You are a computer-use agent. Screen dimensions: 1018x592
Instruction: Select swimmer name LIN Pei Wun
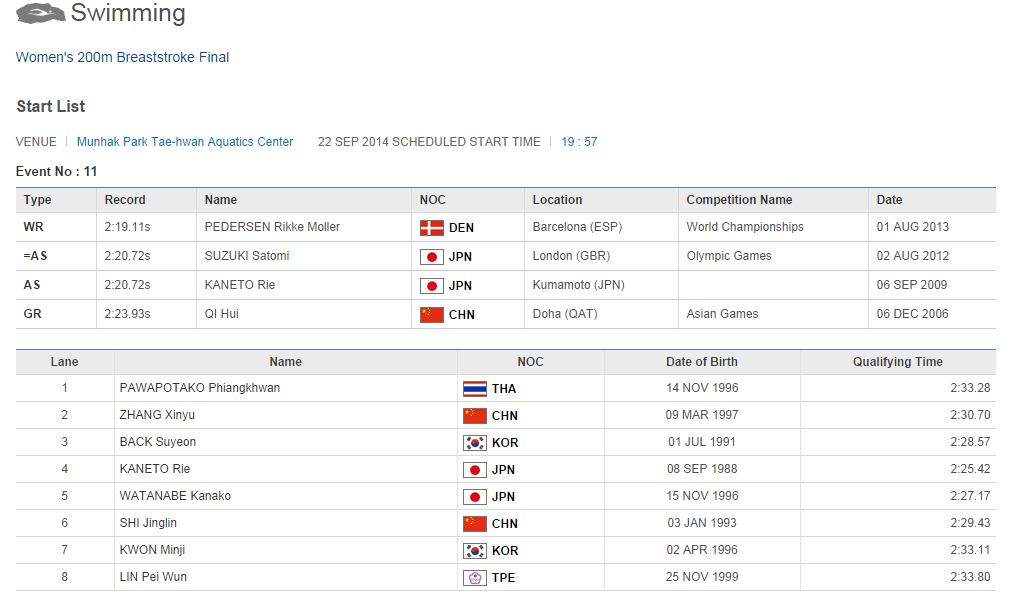coord(153,577)
